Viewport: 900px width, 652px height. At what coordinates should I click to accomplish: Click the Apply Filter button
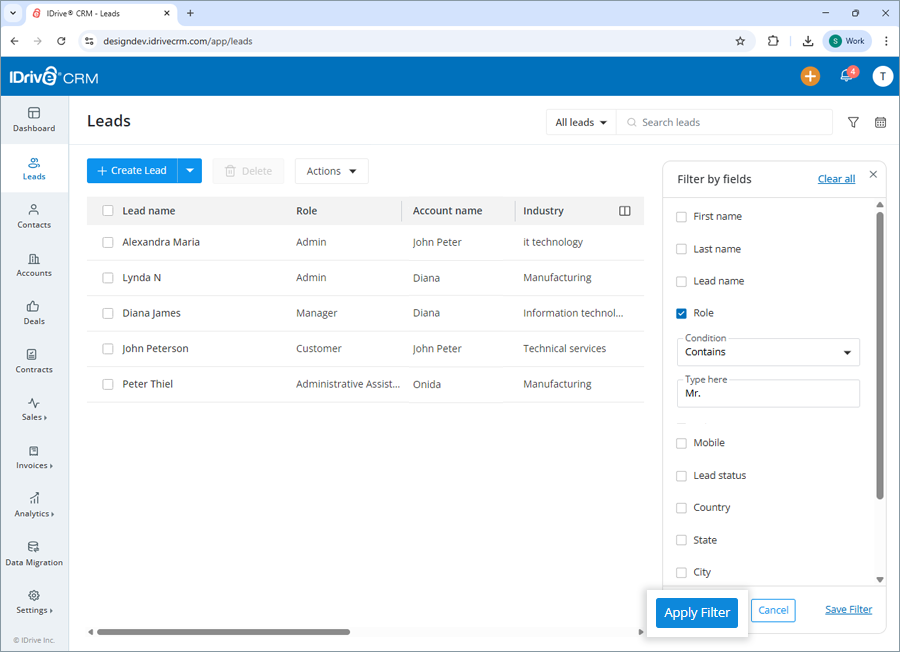pyautogui.click(x=697, y=613)
